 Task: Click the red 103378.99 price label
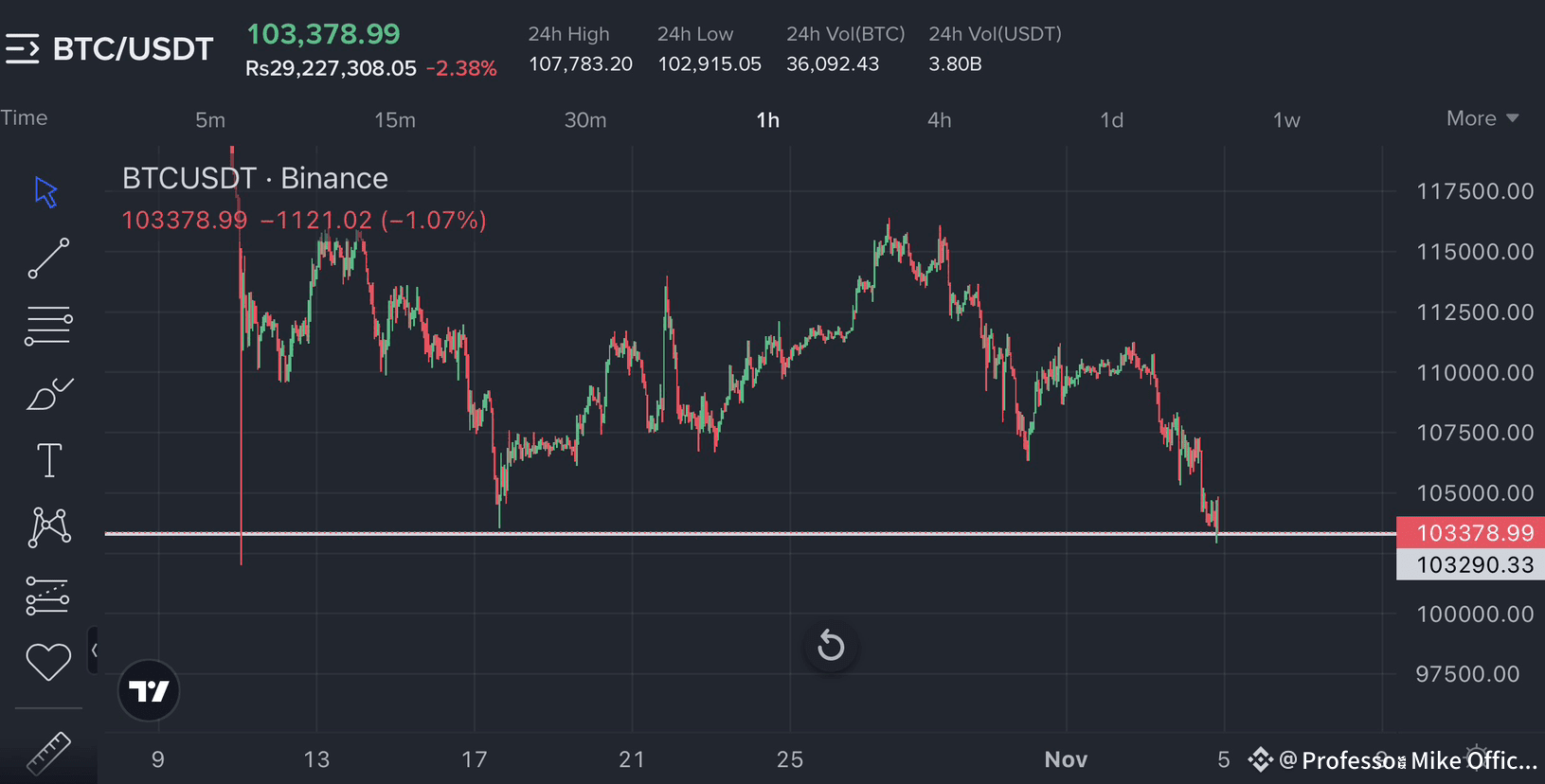pyautogui.click(x=1470, y=533)
